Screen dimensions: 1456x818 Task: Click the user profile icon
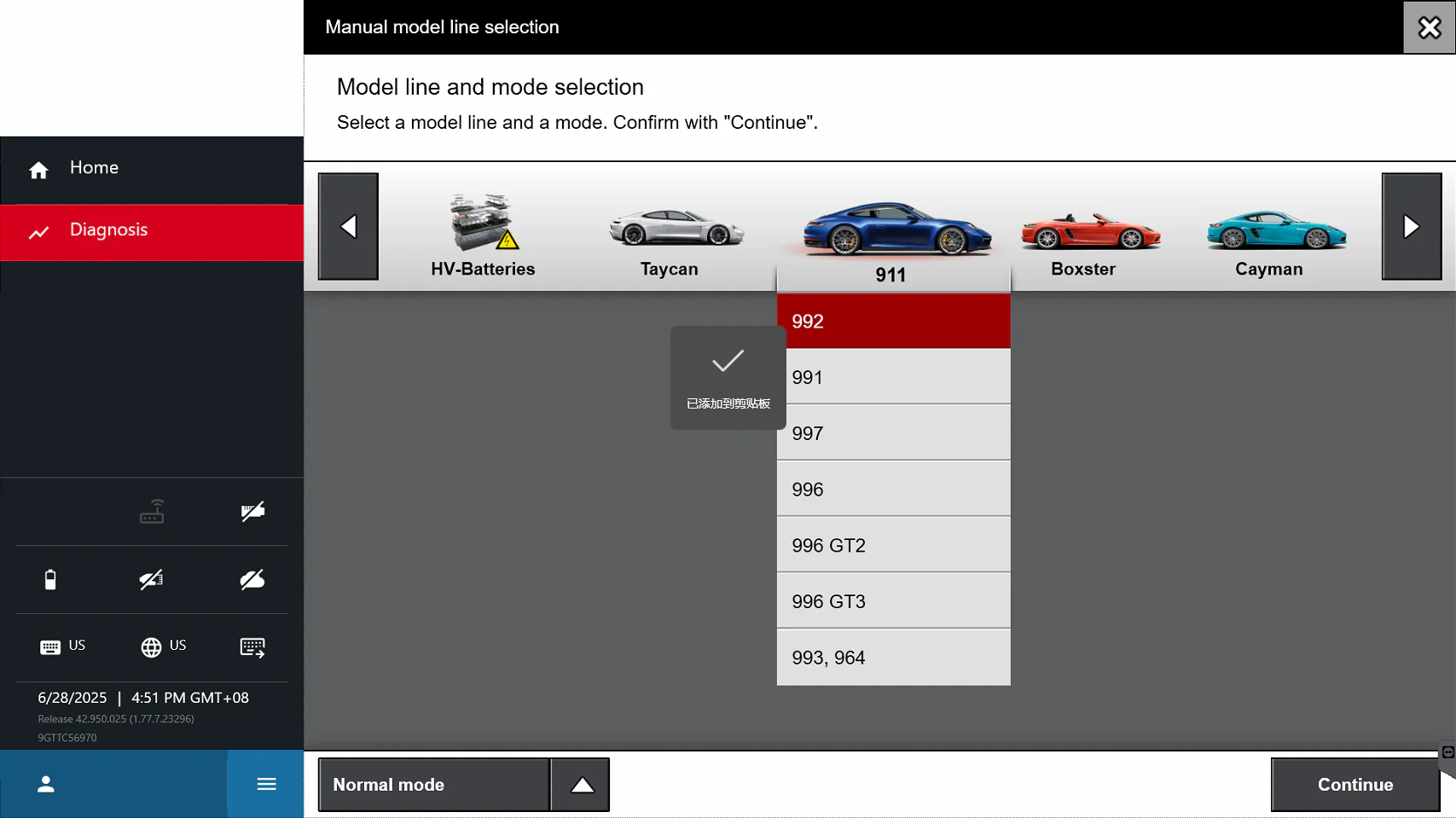tap(46, 784)
